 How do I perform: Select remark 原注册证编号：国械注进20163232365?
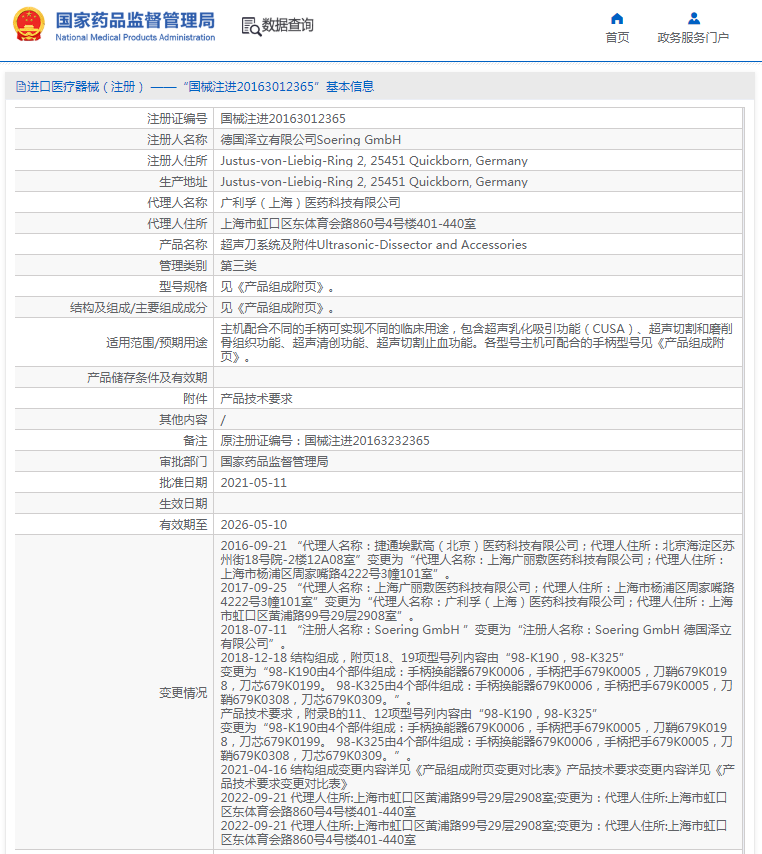tap(325, 441)
